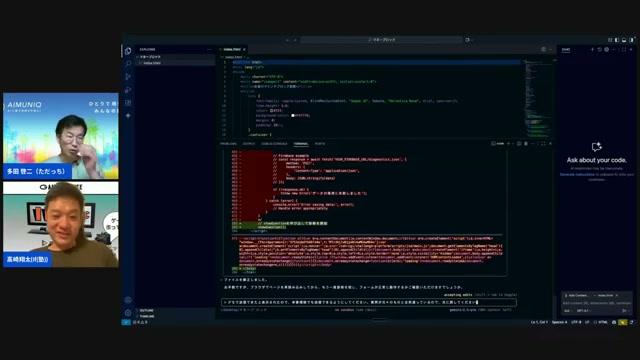The image size is (640, 360).
Task: Open the Explorer panel's more actions menu
Action: point(209,49)
